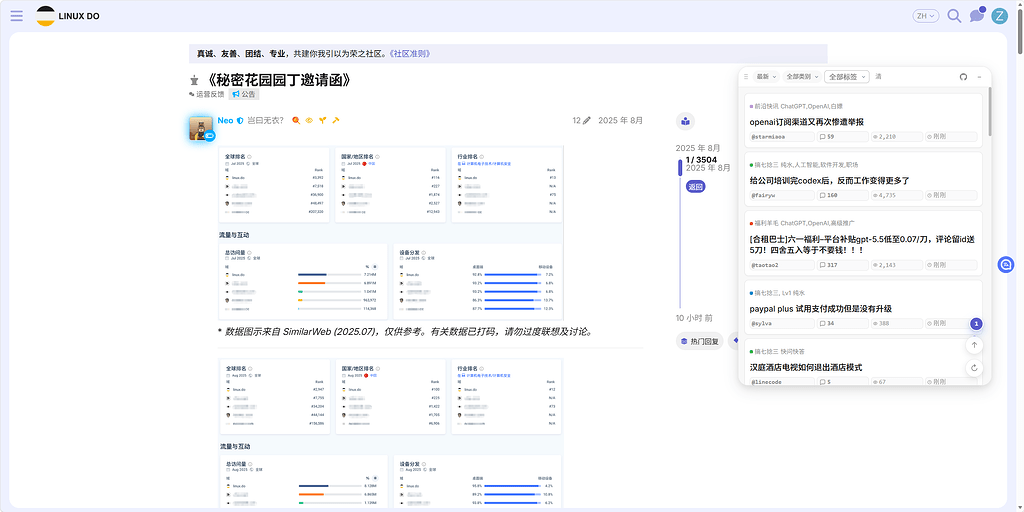Open the Neo username link
The width and height of the screenshot is (1024, 512).
point(225,120)
